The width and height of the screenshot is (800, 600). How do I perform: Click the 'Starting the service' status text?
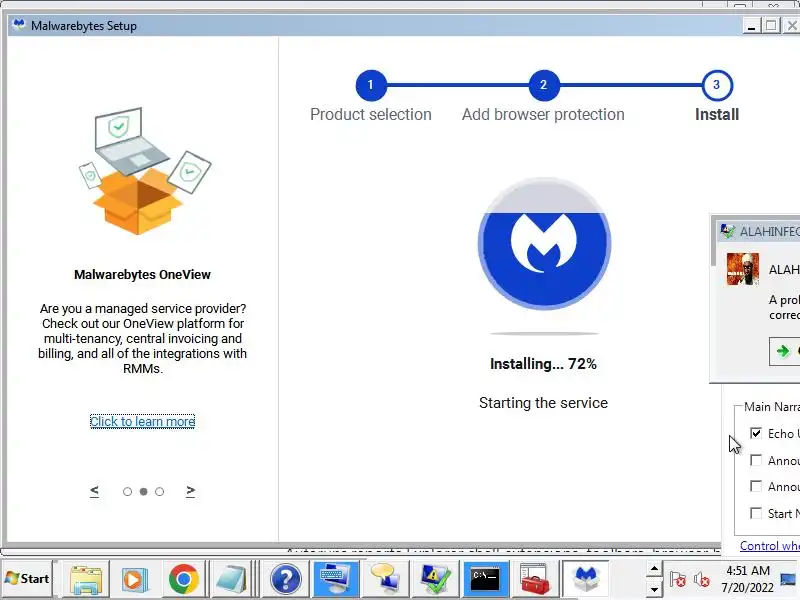[543, 403]
